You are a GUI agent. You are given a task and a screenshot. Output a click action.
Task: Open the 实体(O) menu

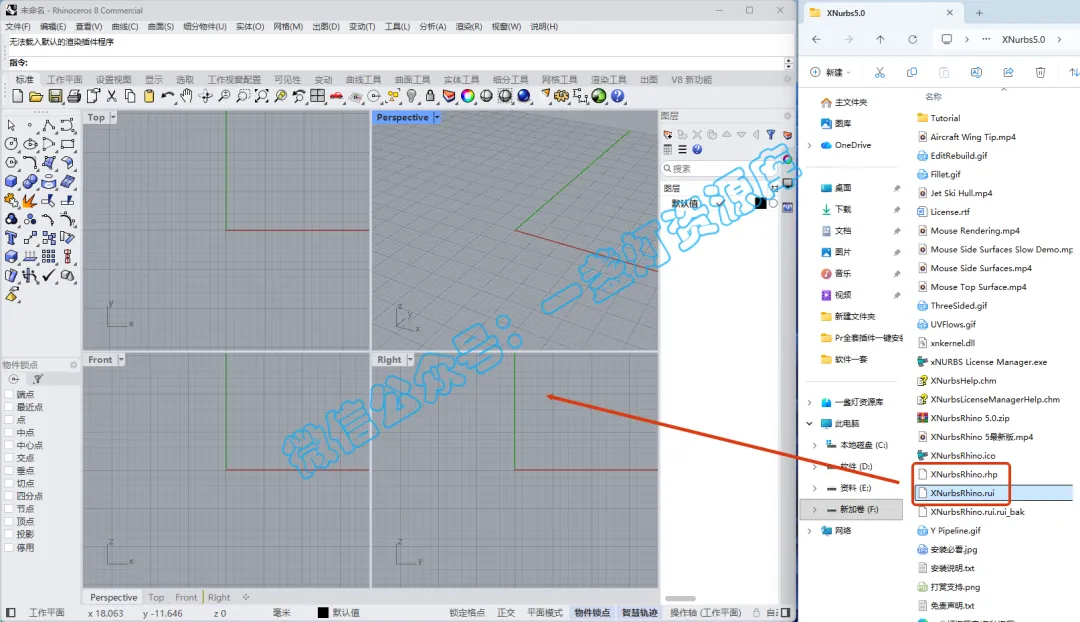[250, 27]
